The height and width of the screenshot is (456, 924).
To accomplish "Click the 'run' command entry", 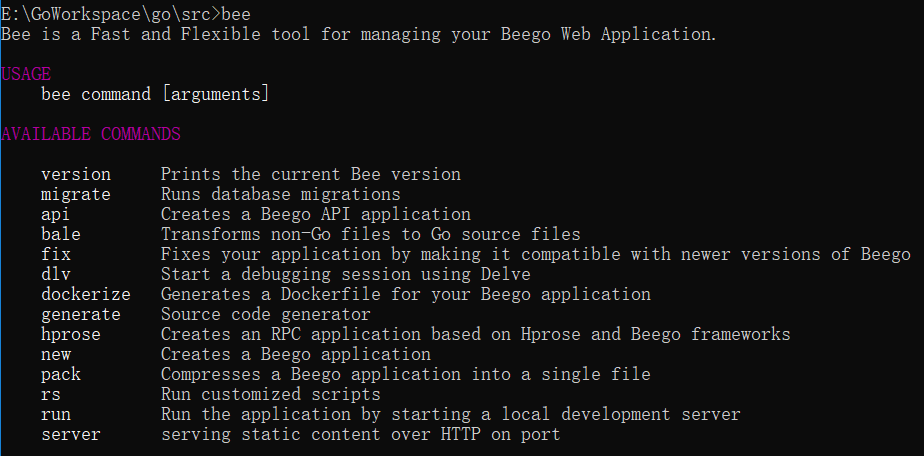I will click(x=56, y=414).
